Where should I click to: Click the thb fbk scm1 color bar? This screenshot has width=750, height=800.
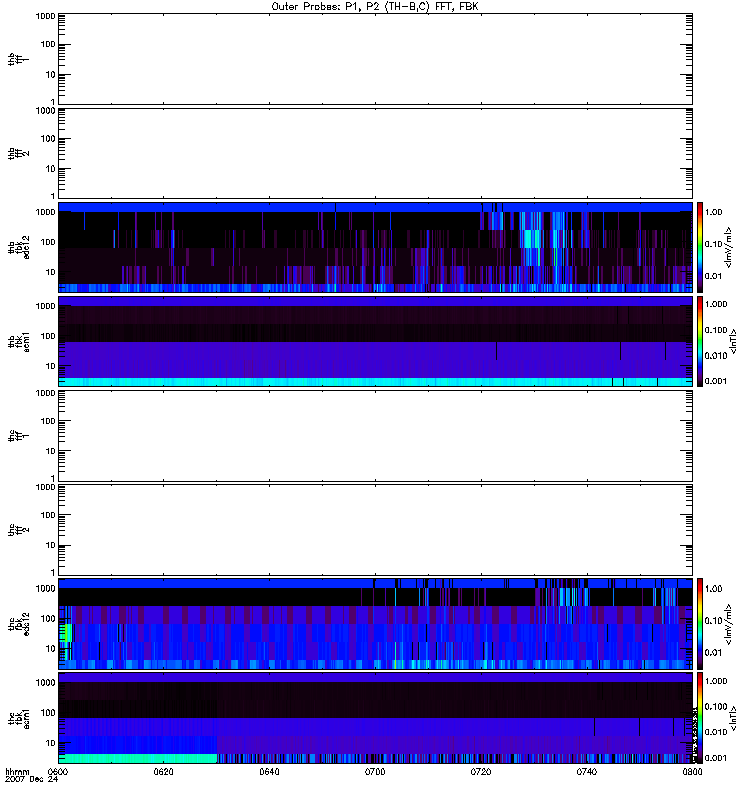coord(700,341)
